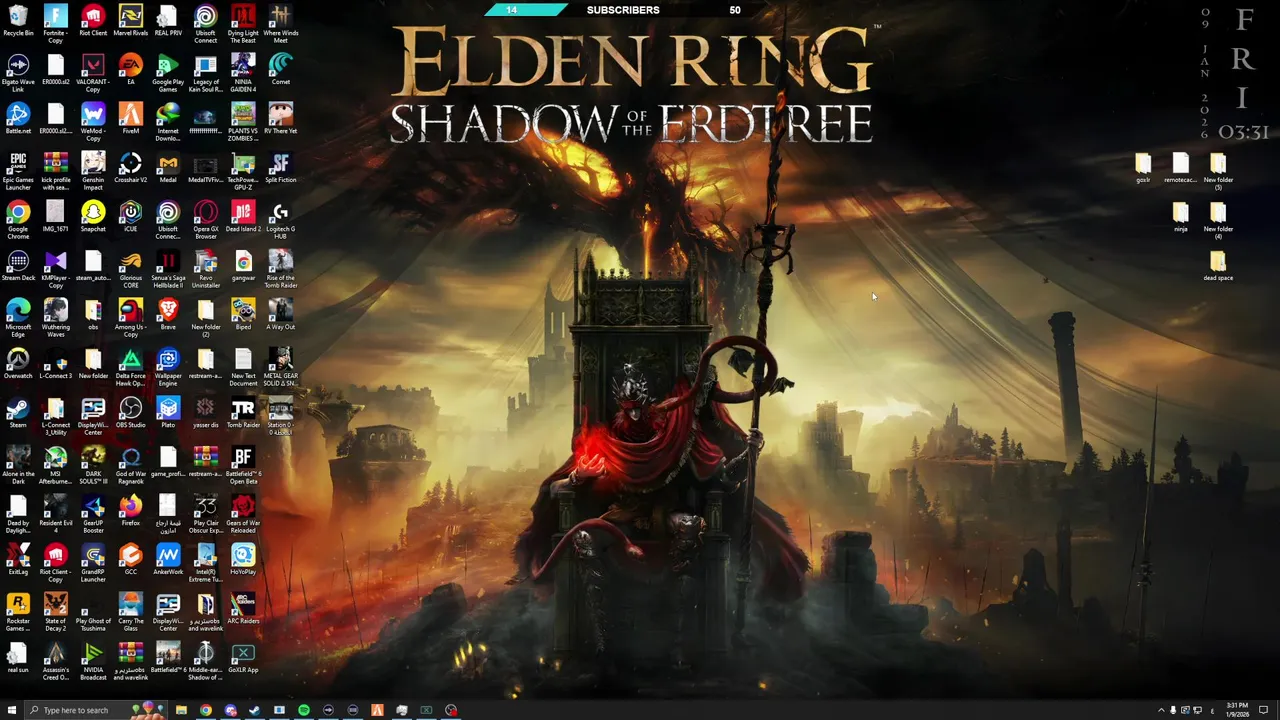Viewport: 1280px width, 720px height.
Task: Select MSI Afterburner desktop icon
Action: [x=55, y=465]
